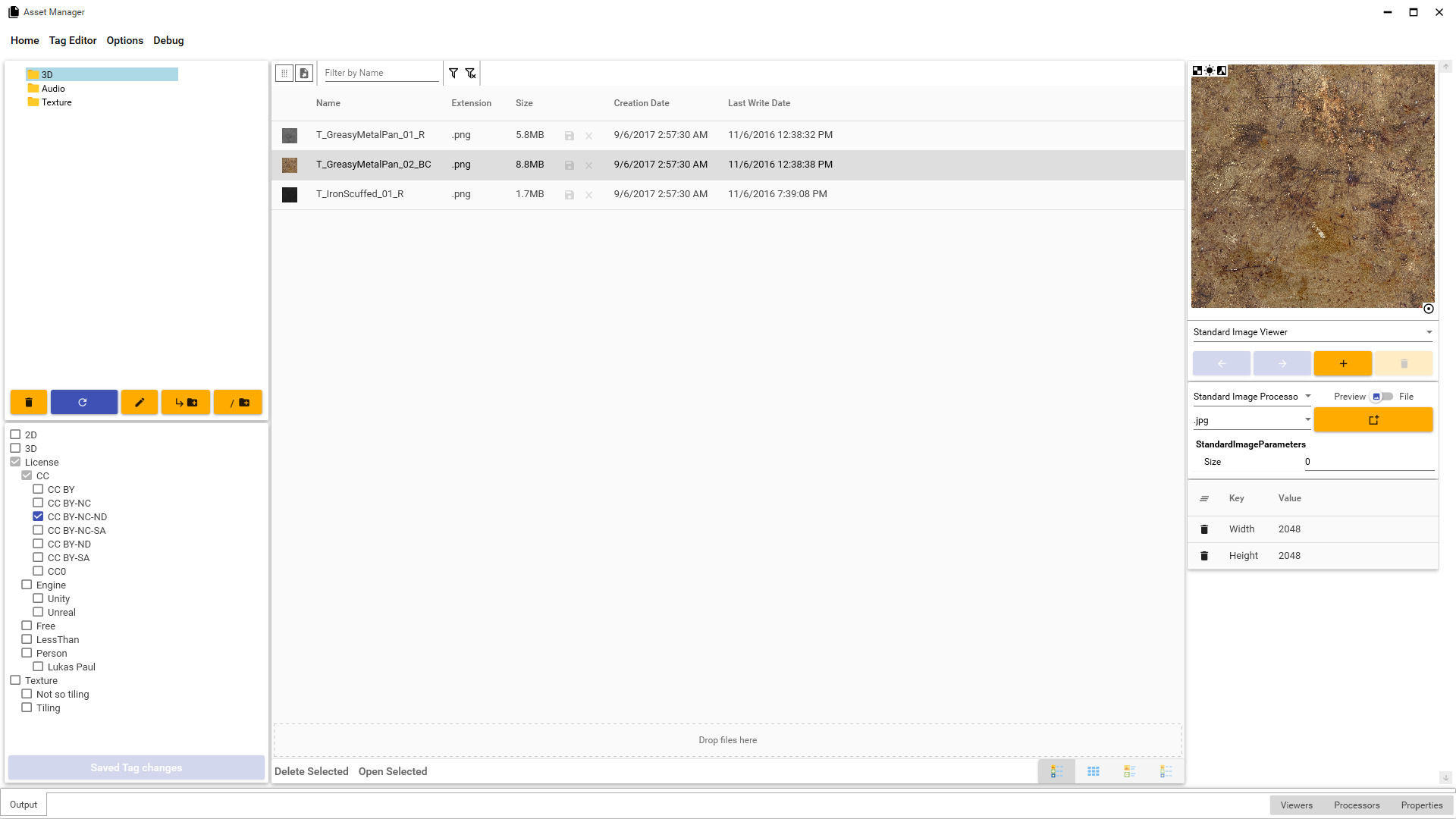Toggle checkerboard background in image preview
This screenshot has height=819, width=1456.
1197,71
